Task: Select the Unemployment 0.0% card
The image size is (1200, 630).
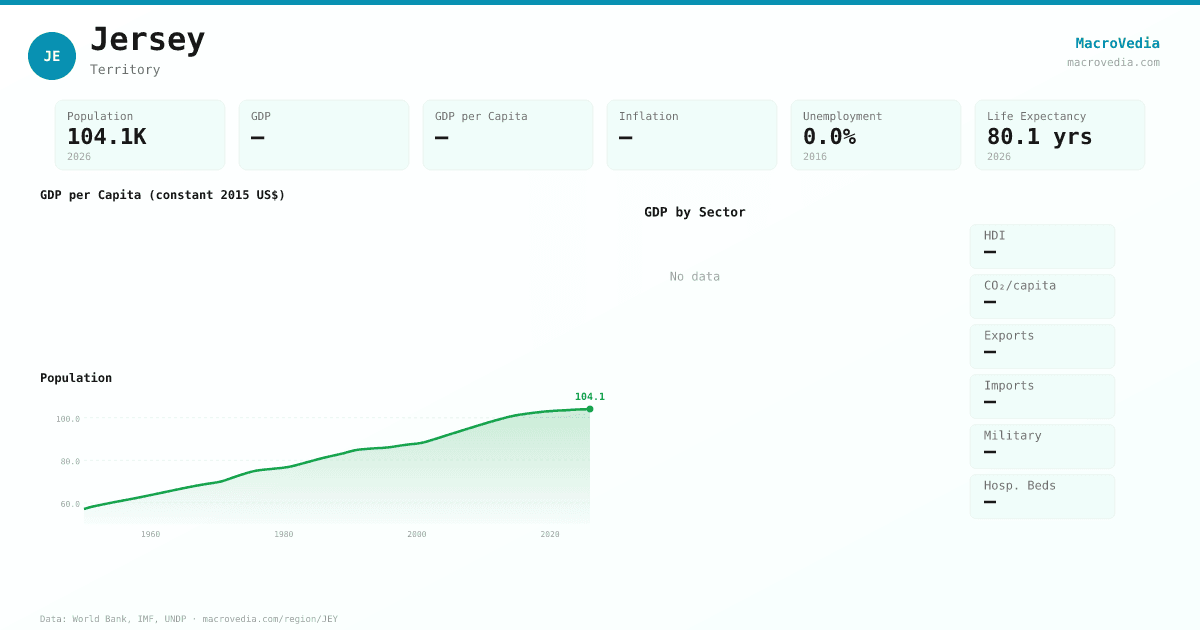Action: point(876,135)
